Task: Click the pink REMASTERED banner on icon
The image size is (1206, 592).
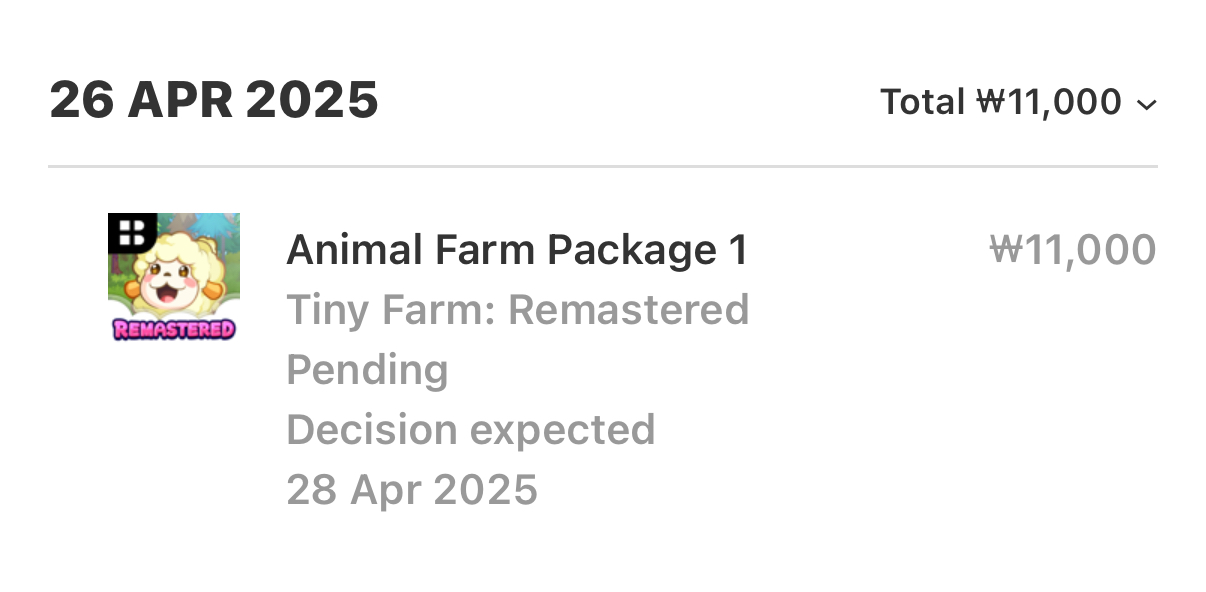Action: pyautogui.click(x=174, y=329)
